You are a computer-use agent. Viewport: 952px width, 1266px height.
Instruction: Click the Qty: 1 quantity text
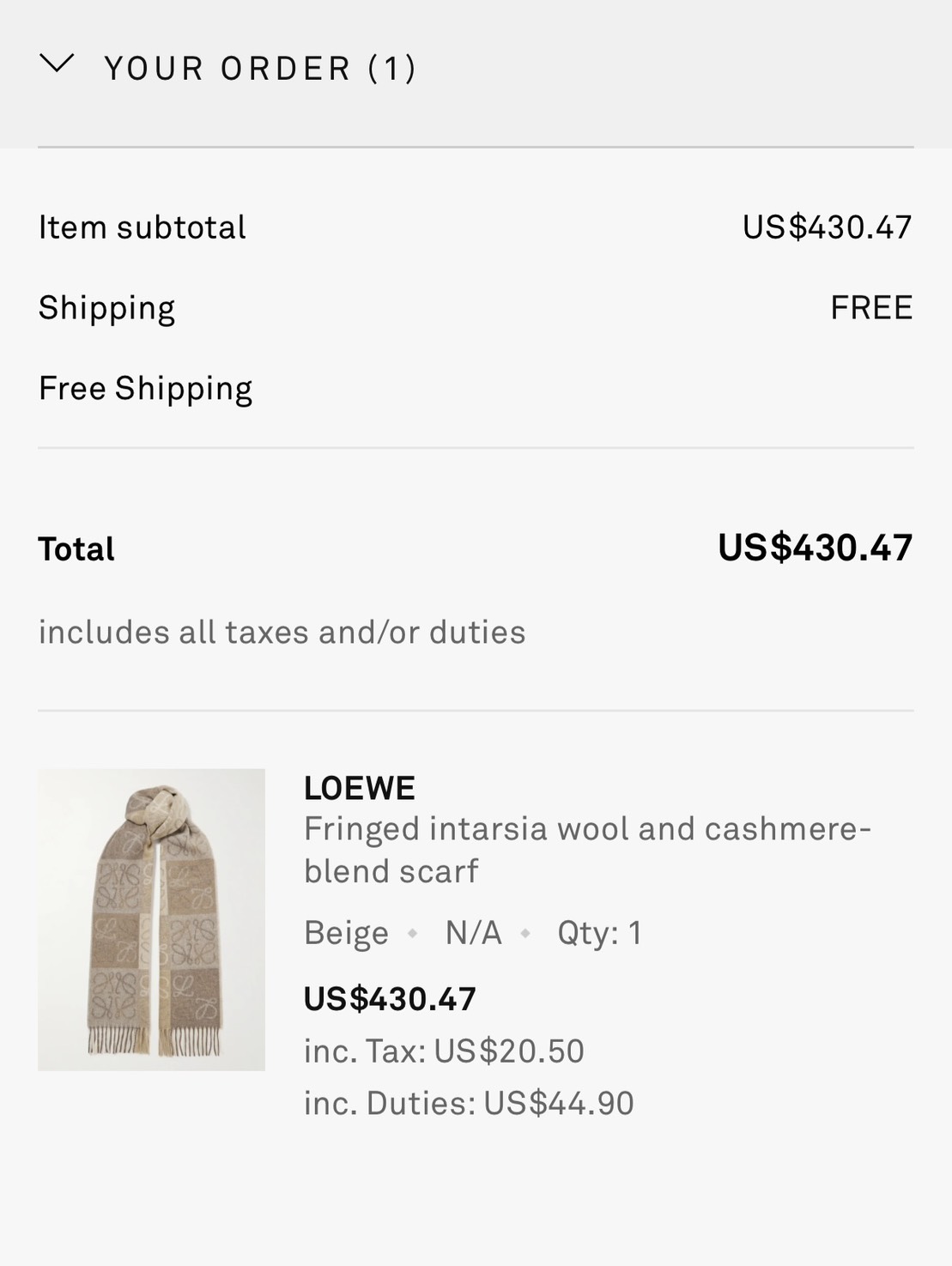pos(599,933)
